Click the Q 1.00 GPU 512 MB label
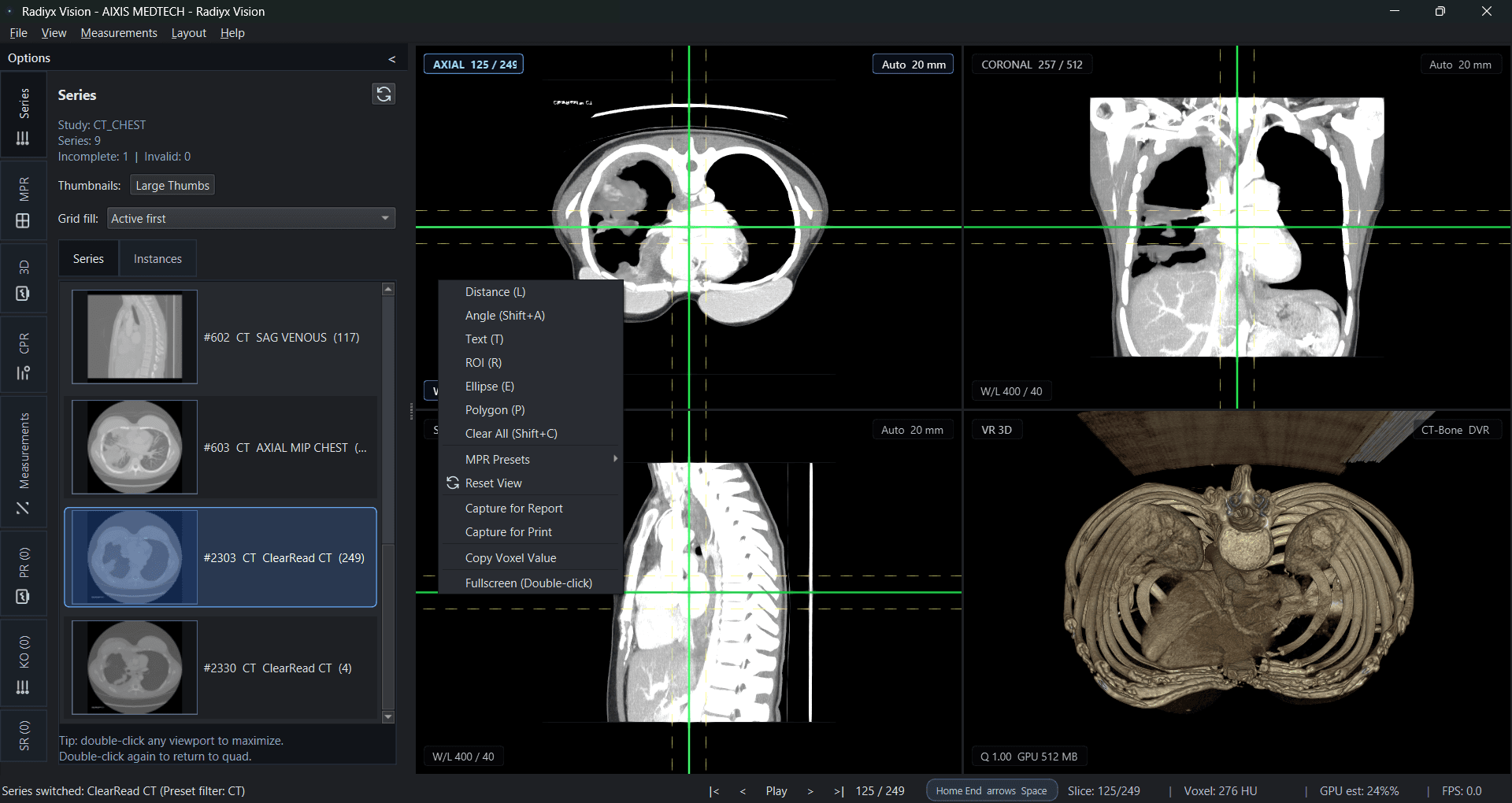 pyautogui.click(x=1028, y=757)
